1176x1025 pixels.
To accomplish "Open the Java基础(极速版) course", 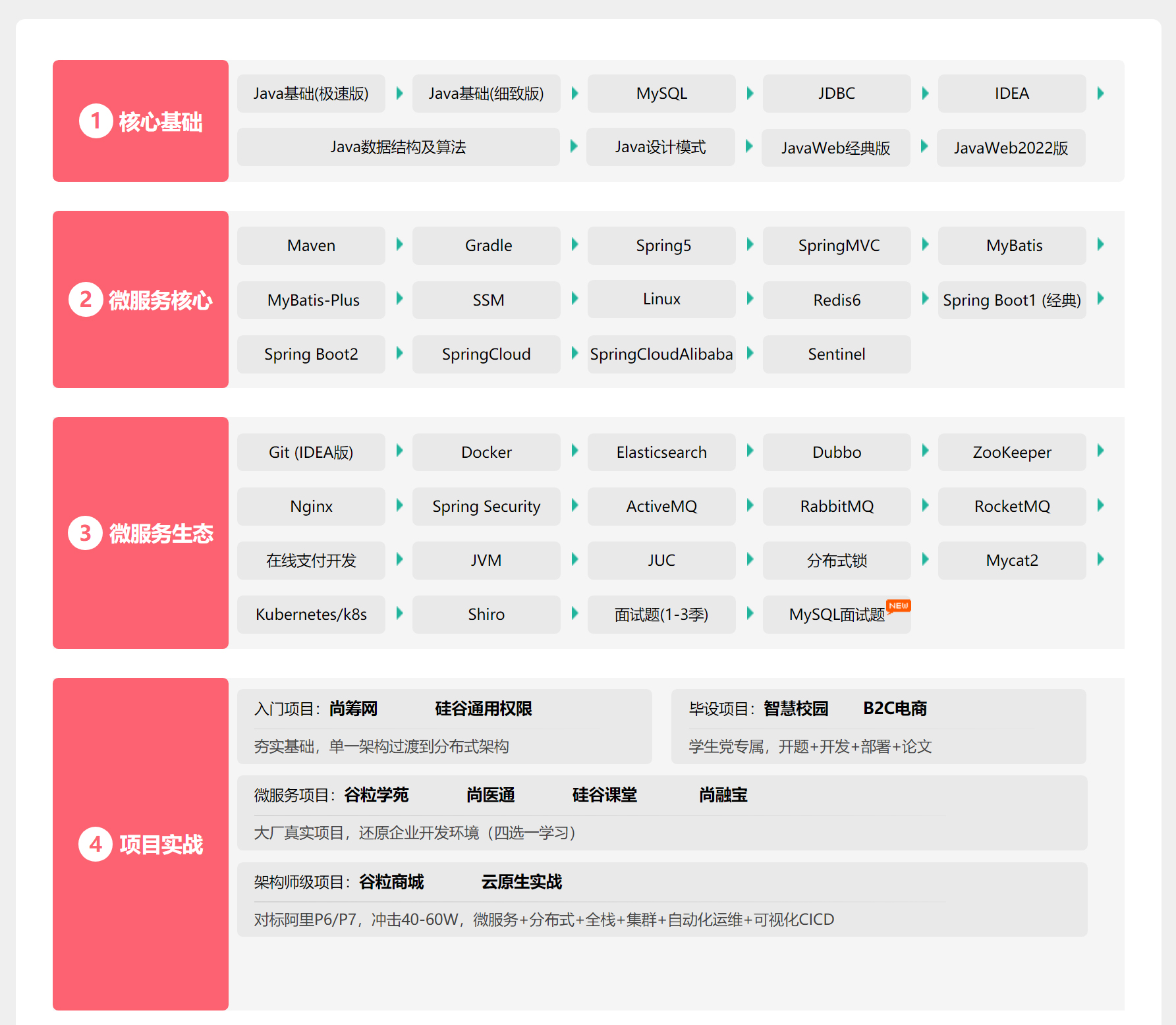I will point(311,94).
